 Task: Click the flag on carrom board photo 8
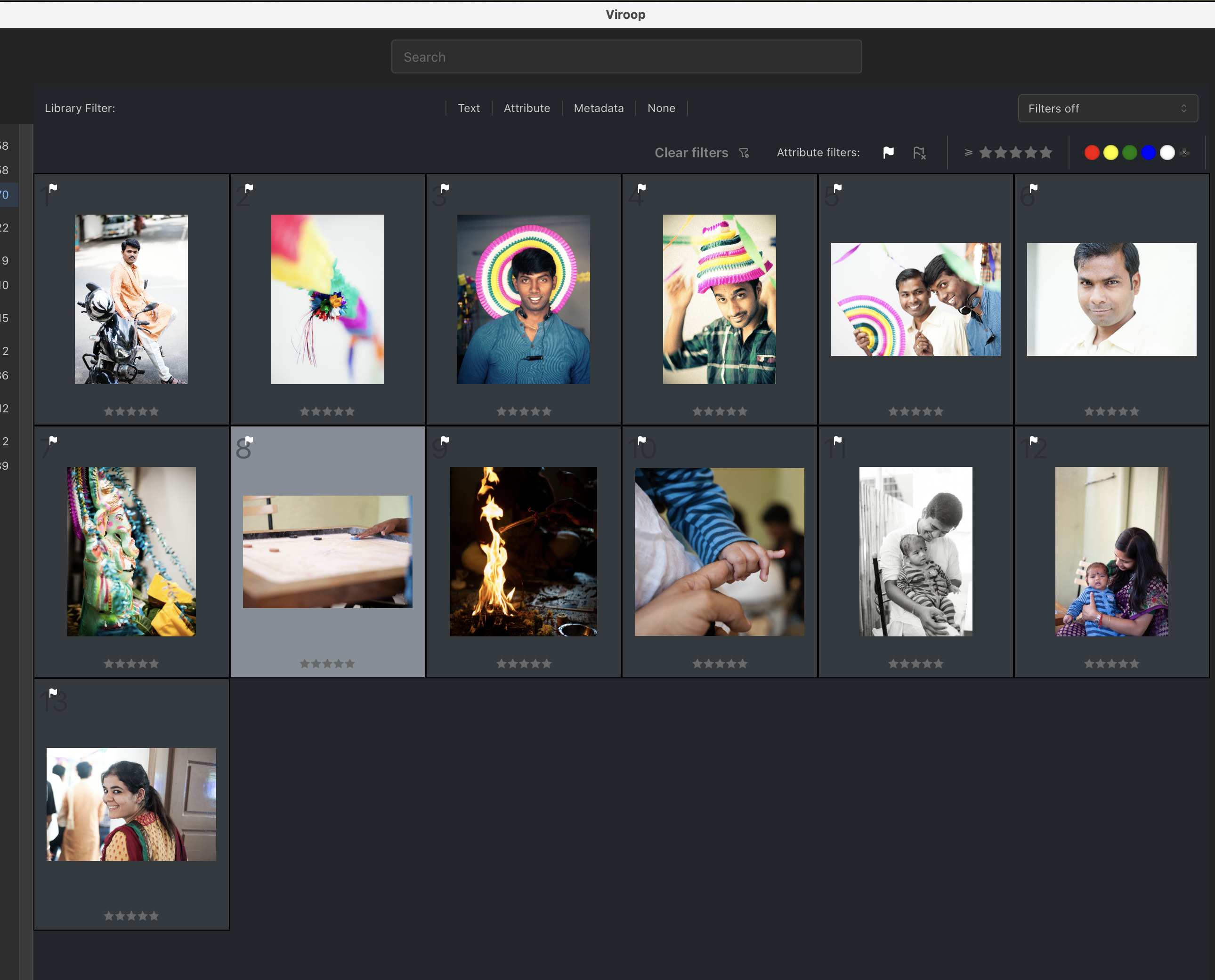coord(249,440)
